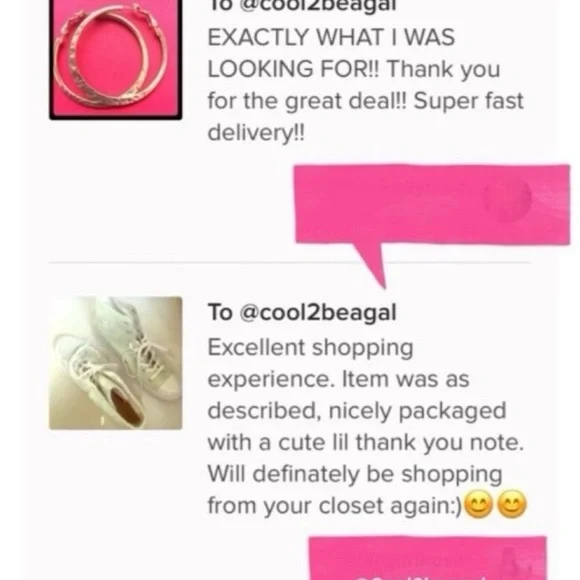The height and width of the screenshot is (580, 580).
Task: Open the white sneakers listing thumbnail
Action: click(115, 363)
